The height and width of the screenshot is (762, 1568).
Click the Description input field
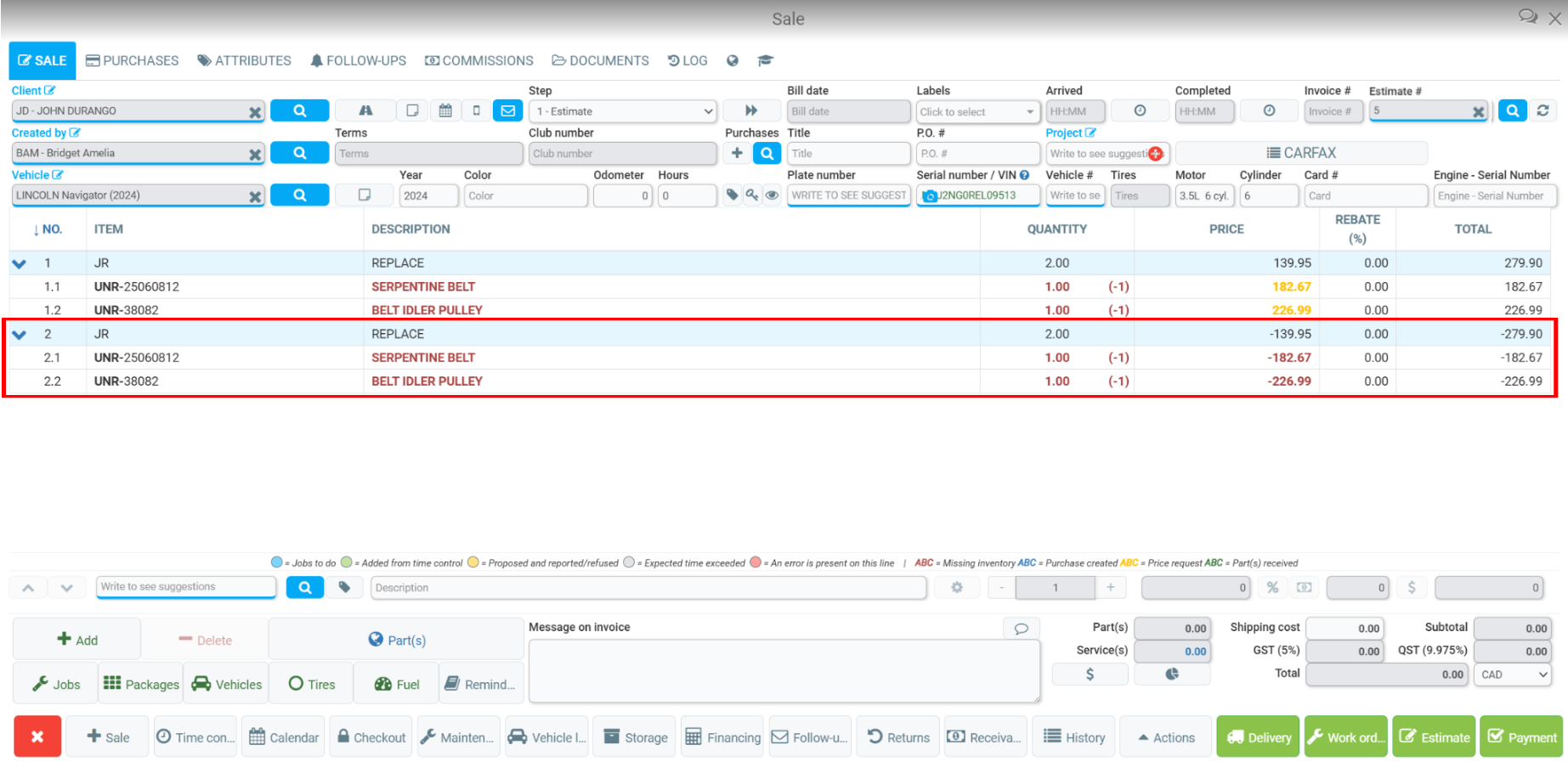648,587
